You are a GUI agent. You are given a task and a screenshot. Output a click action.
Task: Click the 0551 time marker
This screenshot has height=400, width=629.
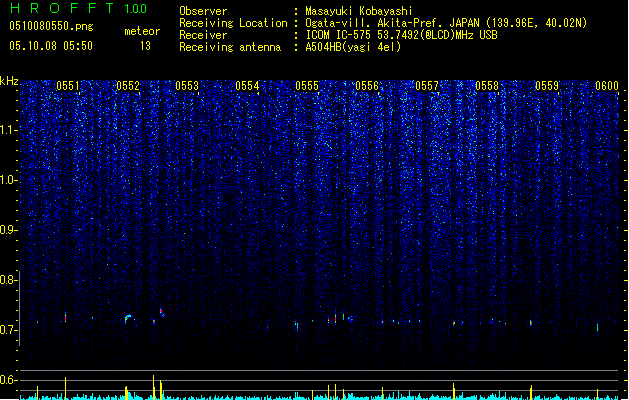click(68, 86)
